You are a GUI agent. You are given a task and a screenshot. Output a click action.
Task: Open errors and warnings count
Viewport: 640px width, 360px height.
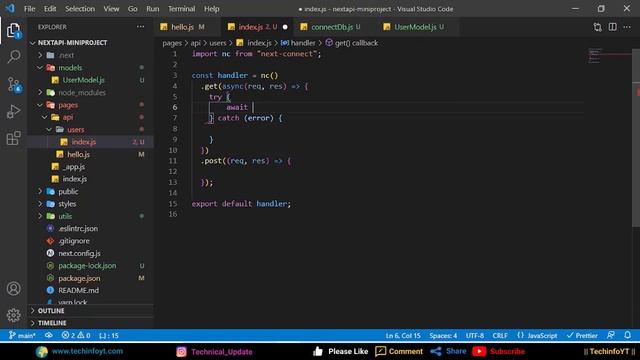pos(76,336)
